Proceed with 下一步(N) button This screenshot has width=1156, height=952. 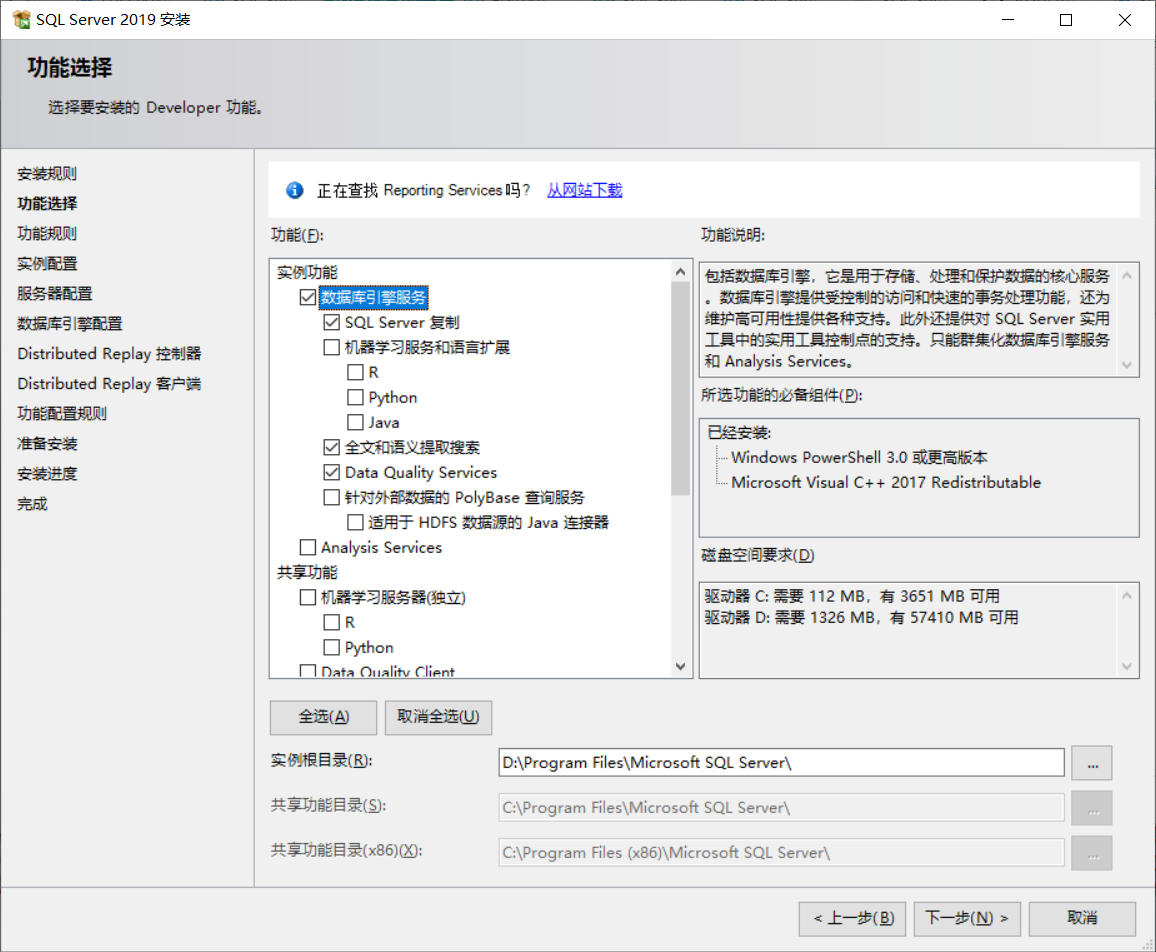(967, 919)
